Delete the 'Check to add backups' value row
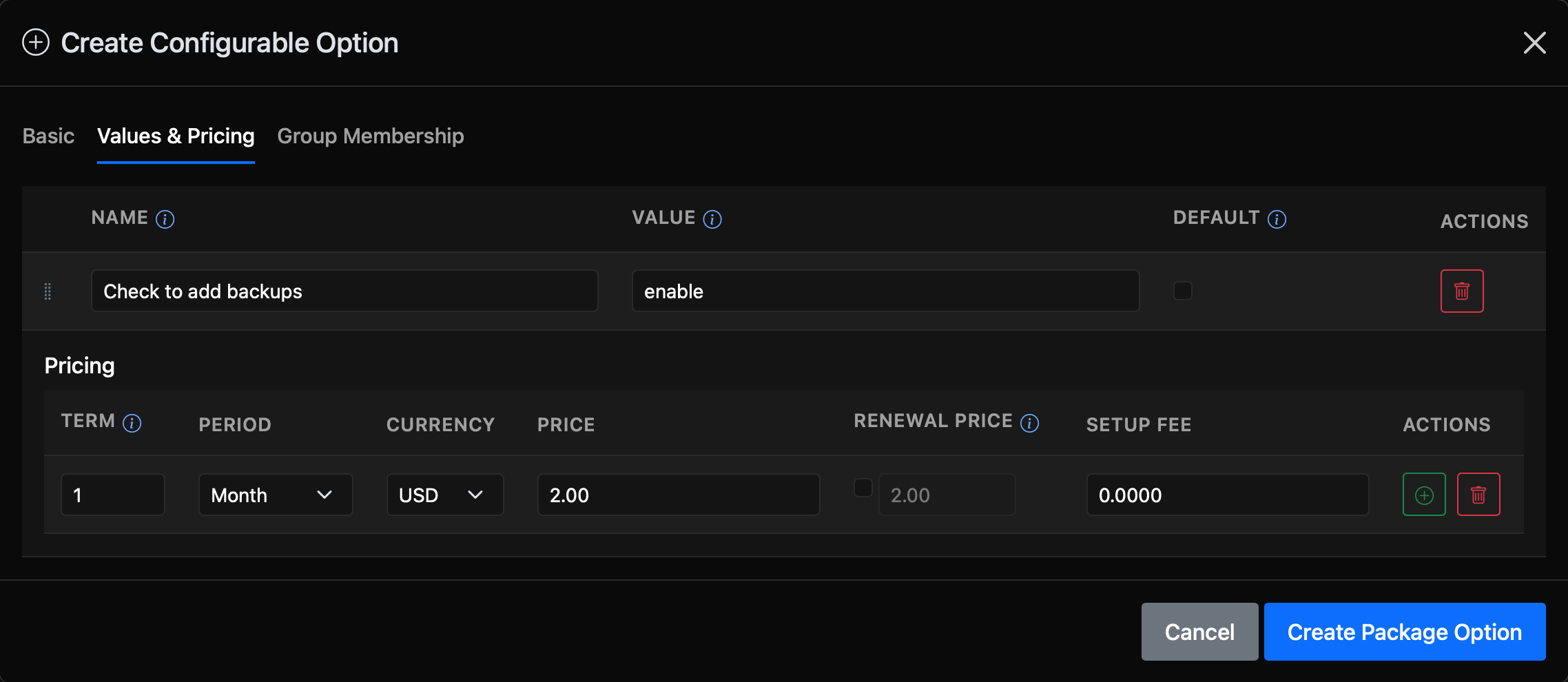 point(1462,291)
